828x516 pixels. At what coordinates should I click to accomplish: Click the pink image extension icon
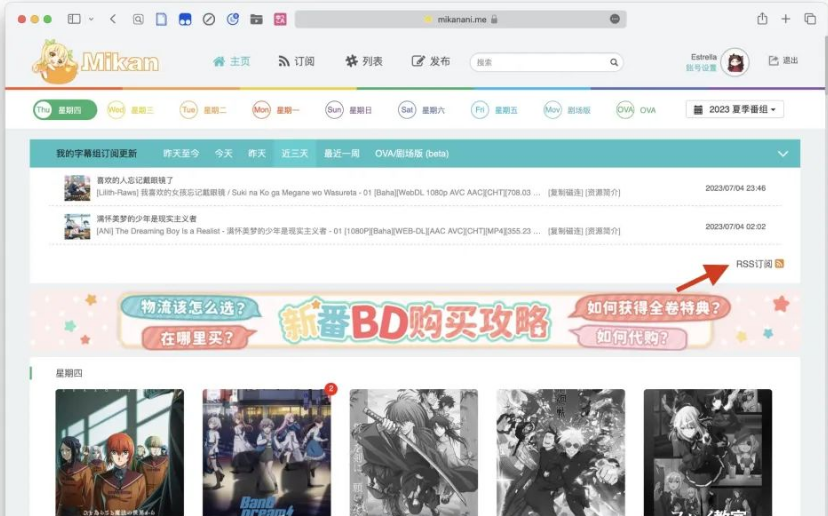coord(280,20)
